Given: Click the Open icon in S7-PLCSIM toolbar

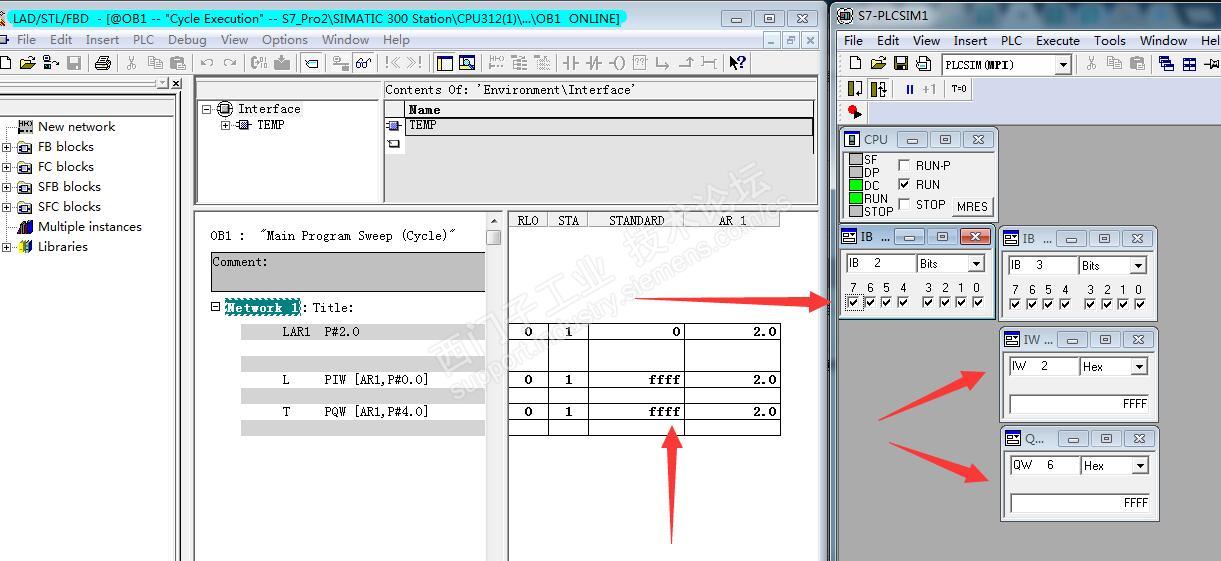Looking at the screenshot, I should click(x=878, y=64).
